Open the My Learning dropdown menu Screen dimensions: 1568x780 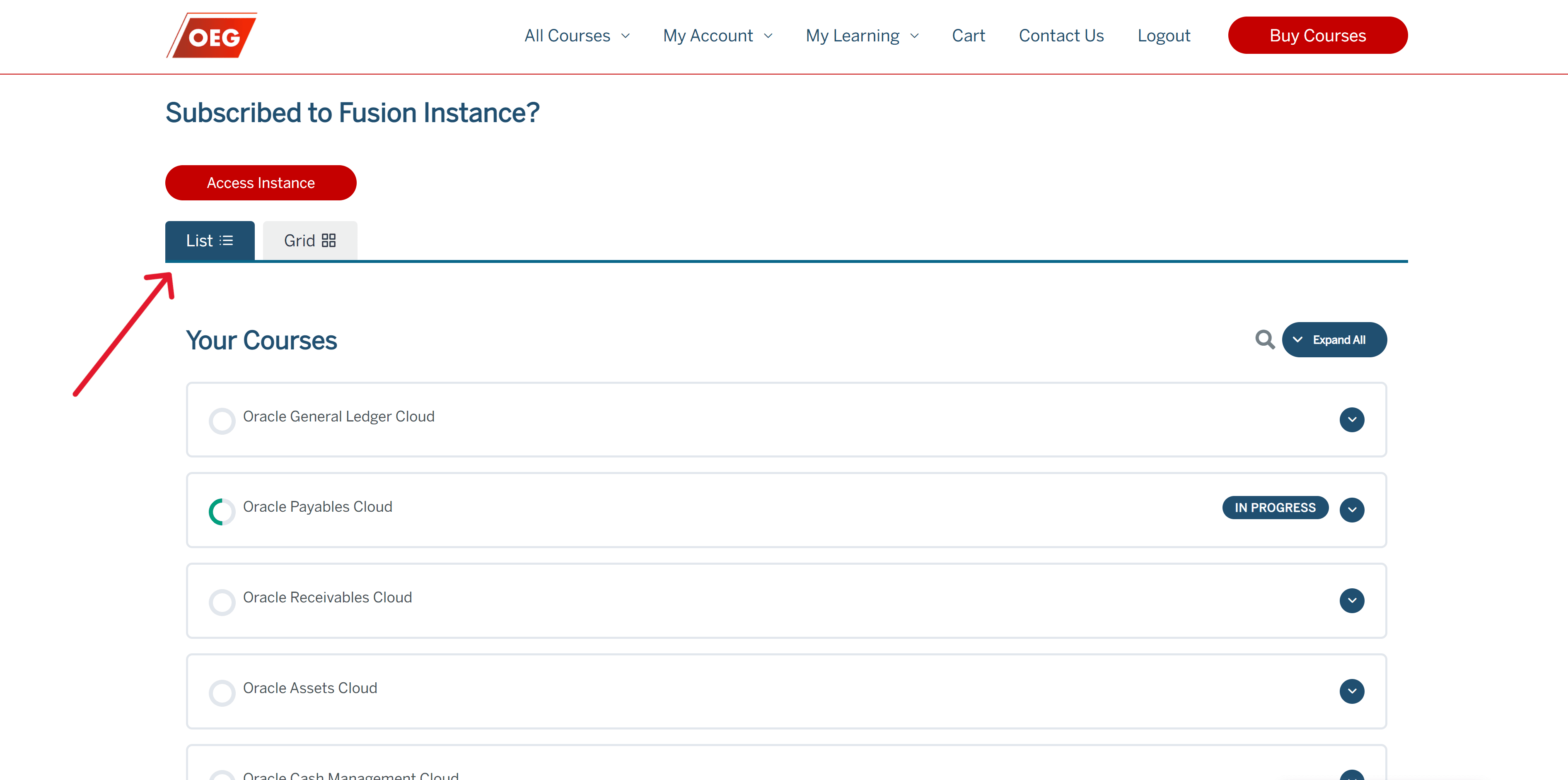[x=861, y=36]
